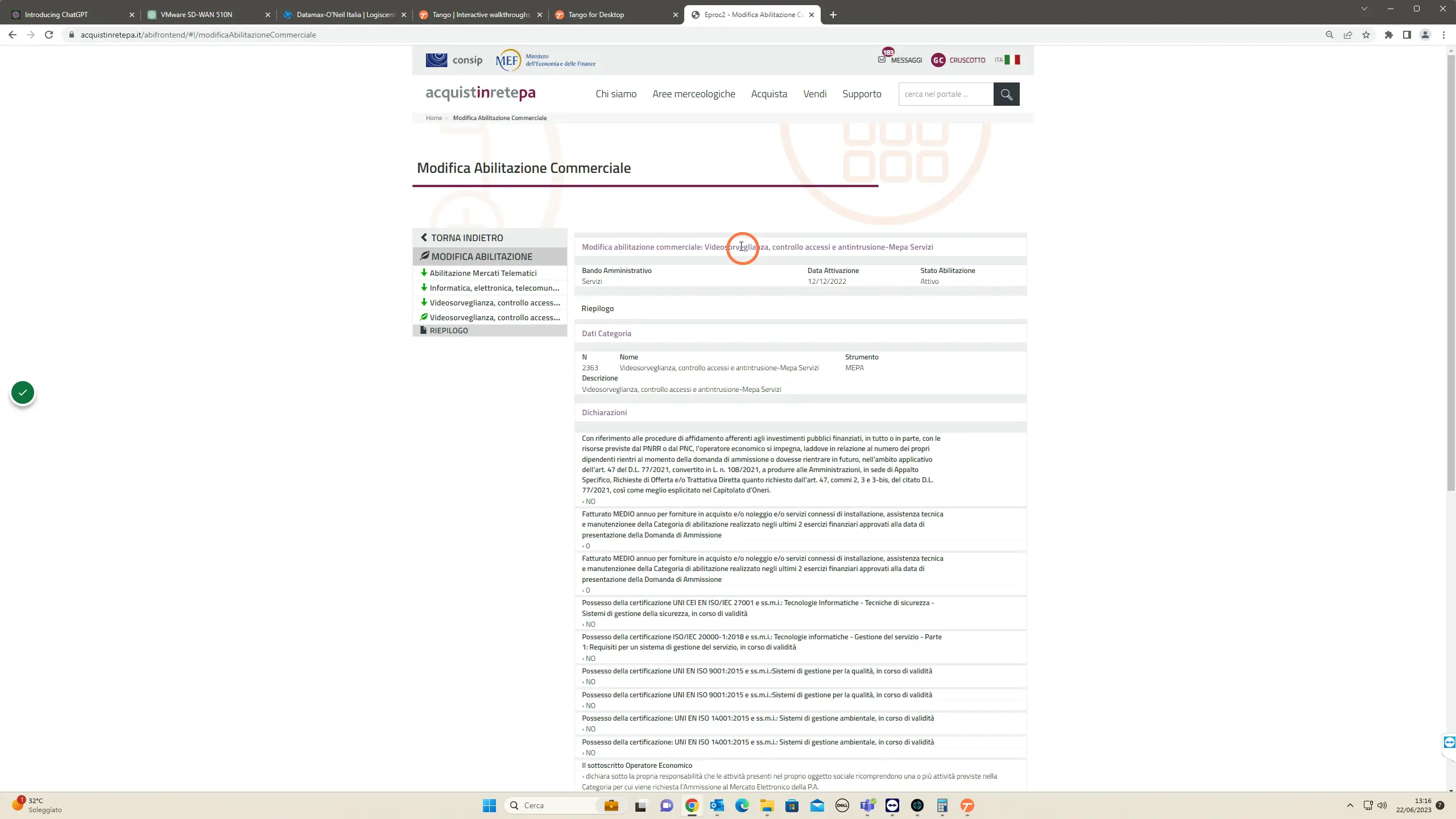Open the Acquista menu
The width and height of the screenshot is (1456, 819).
[x=769, y=94]
